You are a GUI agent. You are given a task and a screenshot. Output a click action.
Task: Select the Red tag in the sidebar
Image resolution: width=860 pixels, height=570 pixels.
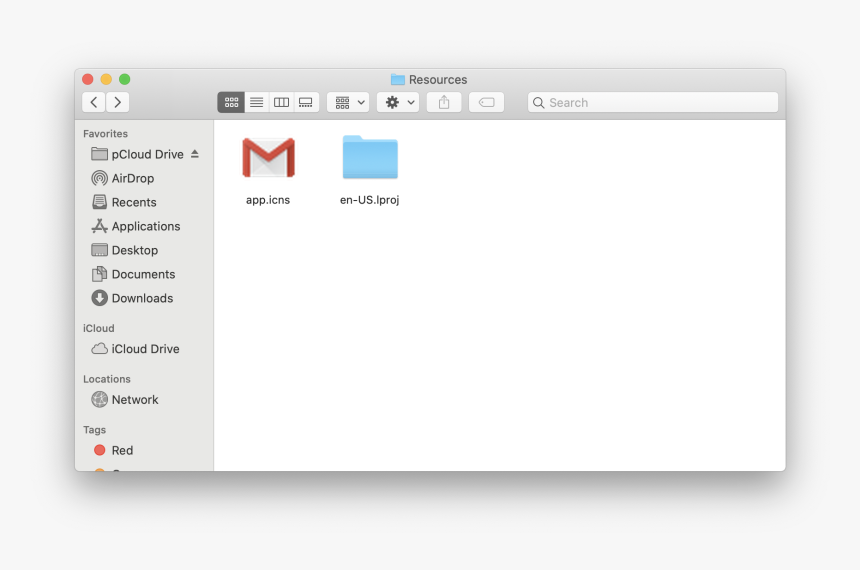click(x=144, y=450)
